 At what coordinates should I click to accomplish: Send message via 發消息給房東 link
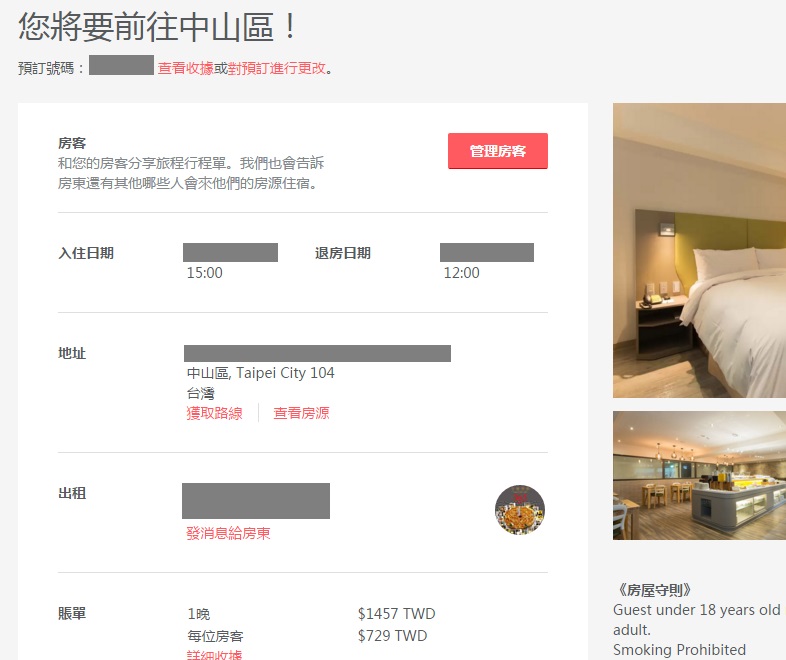coord(229,533)
